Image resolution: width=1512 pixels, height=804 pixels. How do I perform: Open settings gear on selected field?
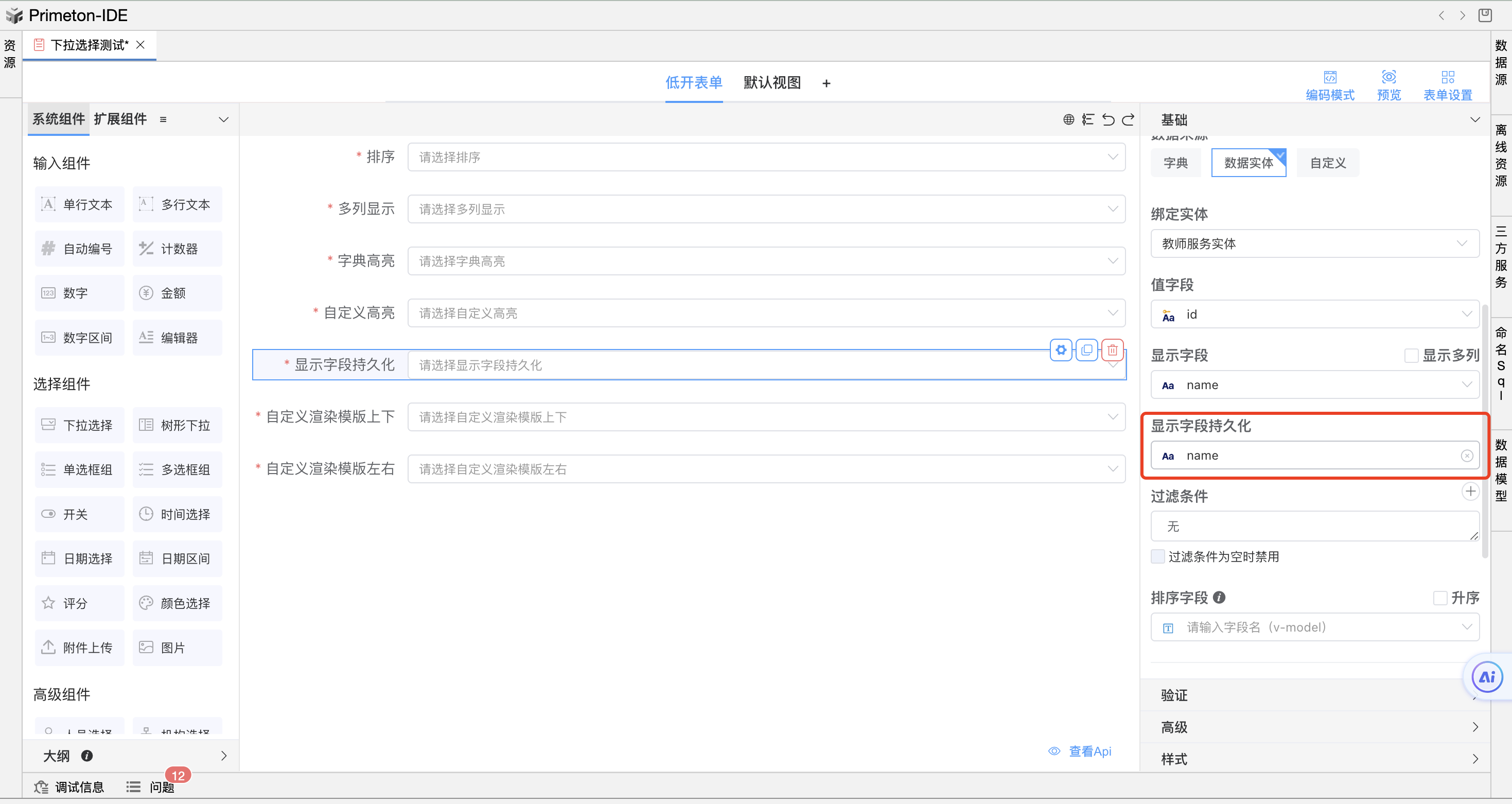(x=1061, y=351)
